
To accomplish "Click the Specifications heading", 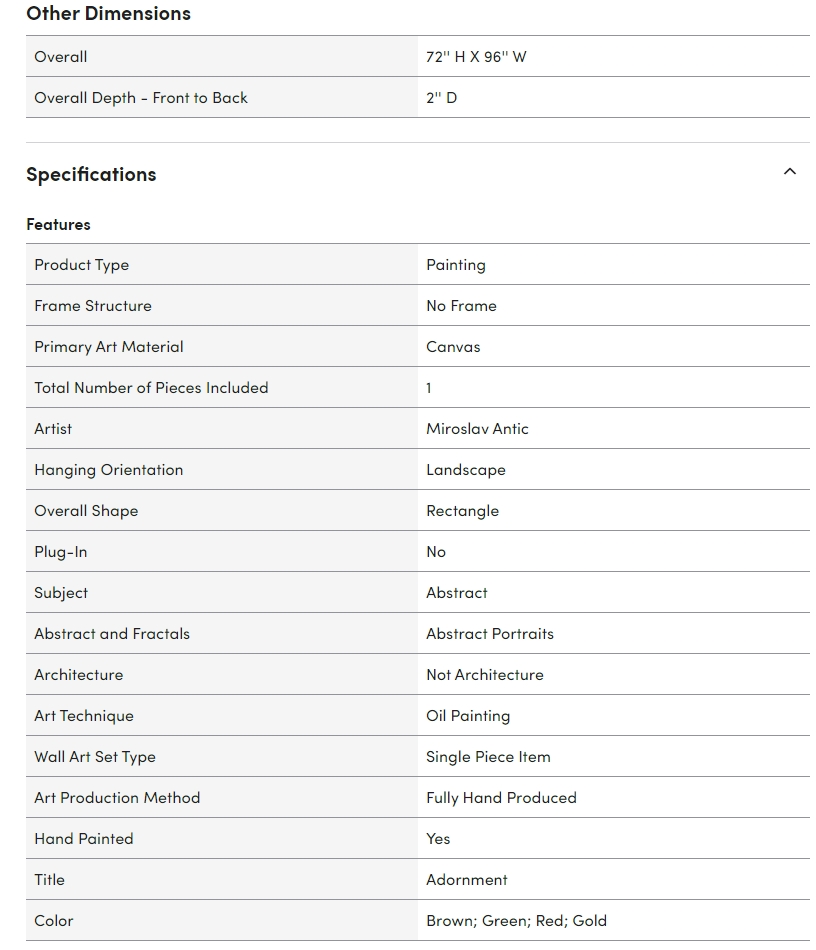I will pyautogui.click(x=91, y=174).
